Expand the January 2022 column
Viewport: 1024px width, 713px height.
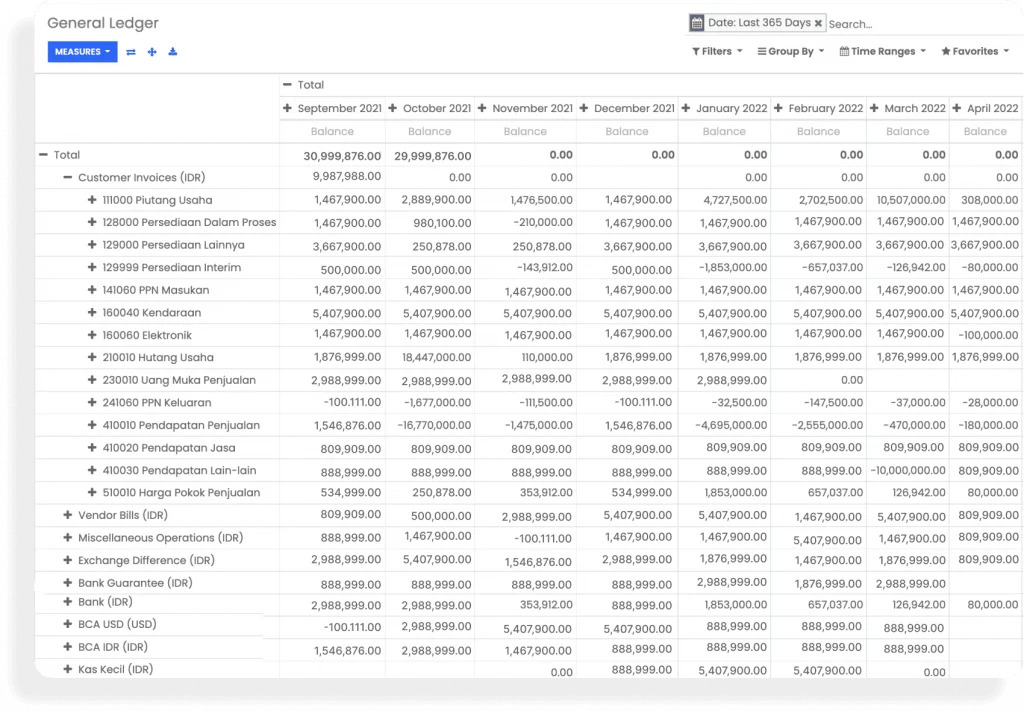686,108
